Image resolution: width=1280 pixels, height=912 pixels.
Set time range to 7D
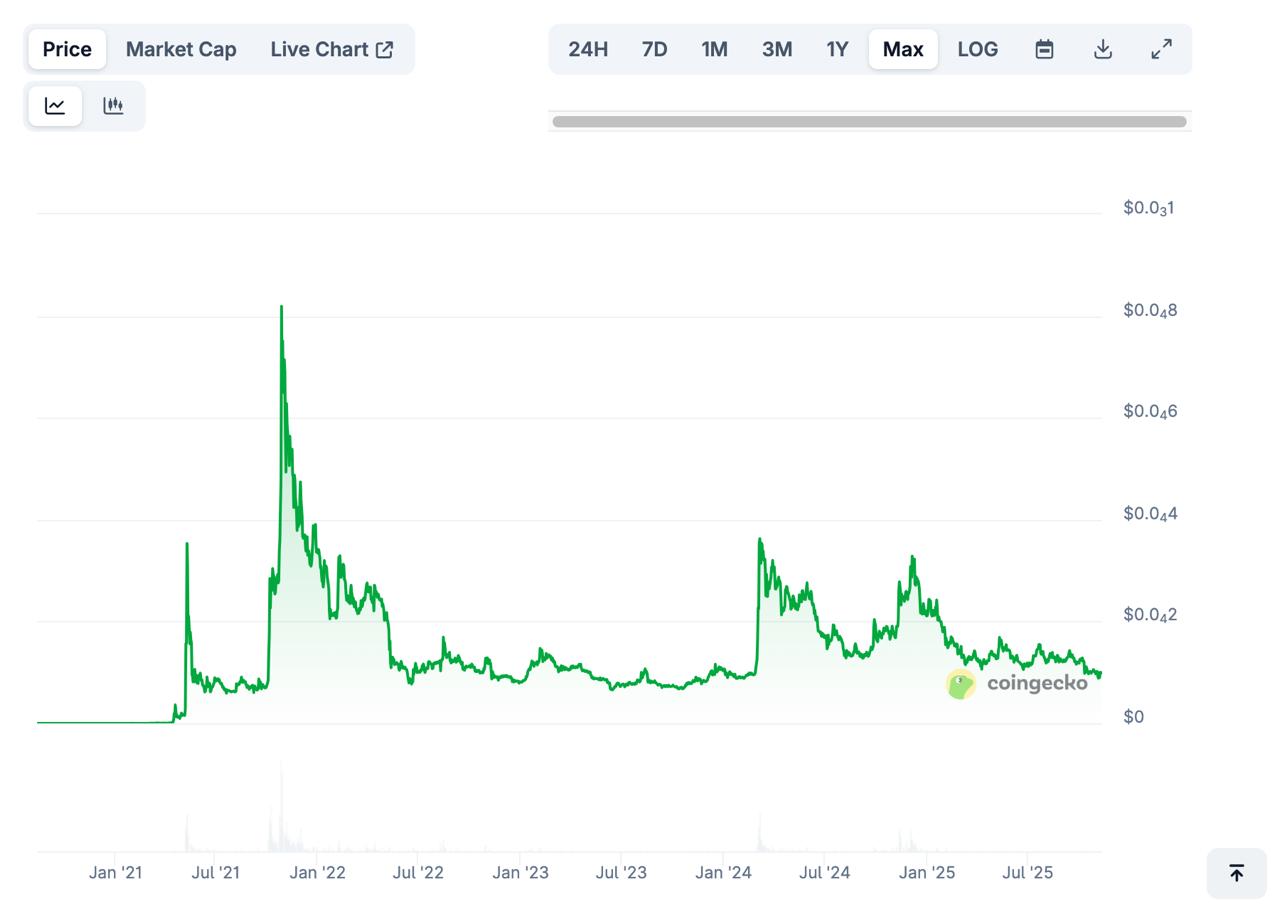[654, 49]
